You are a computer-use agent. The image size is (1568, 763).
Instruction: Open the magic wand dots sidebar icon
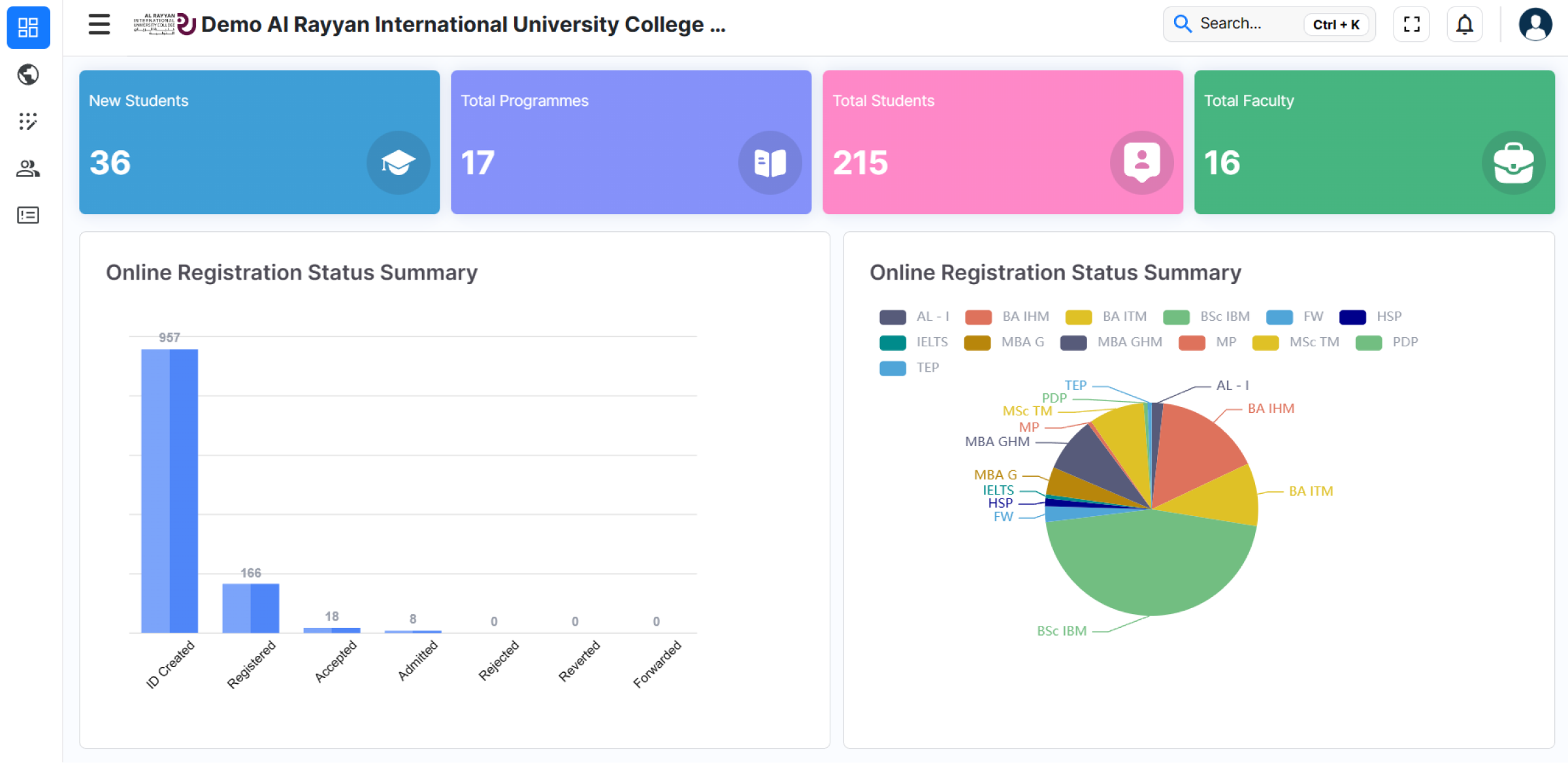point(28,122)
